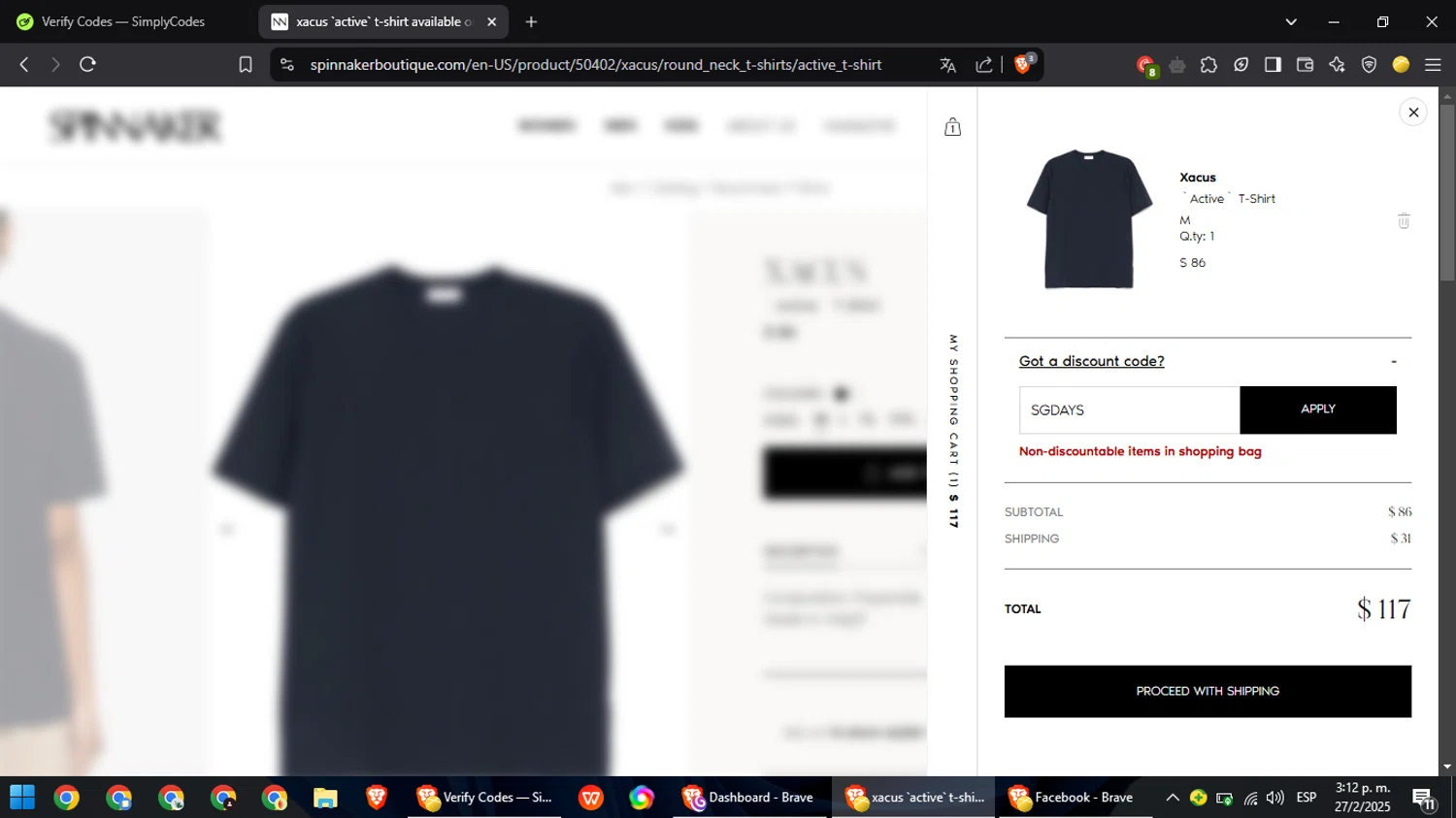Image resolution: width=1456 pixels, height=818 pixels.
Task: Share this page via share icon
Action: (x=984, y=65)
